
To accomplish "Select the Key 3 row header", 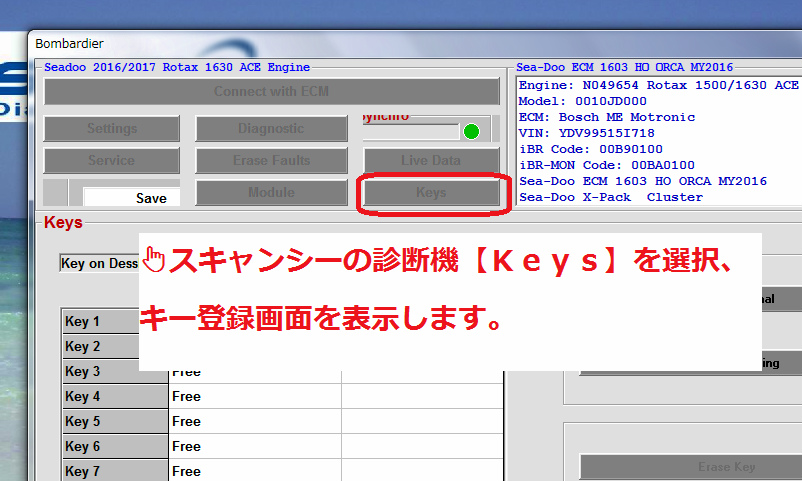I will (x=115, y=371).
